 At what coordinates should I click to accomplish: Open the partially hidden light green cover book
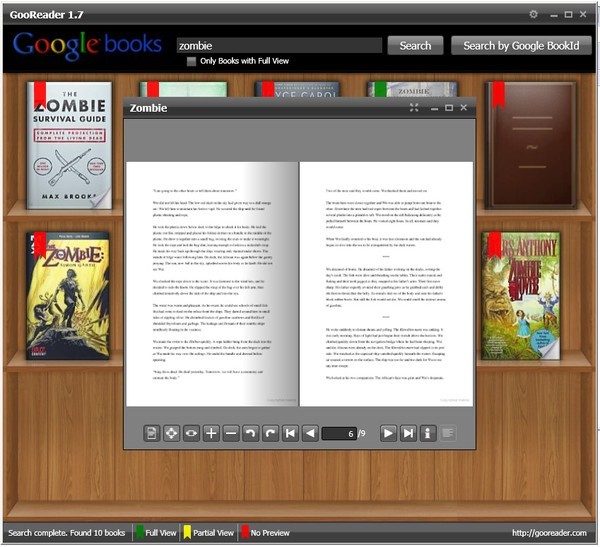tap(183, 89)
